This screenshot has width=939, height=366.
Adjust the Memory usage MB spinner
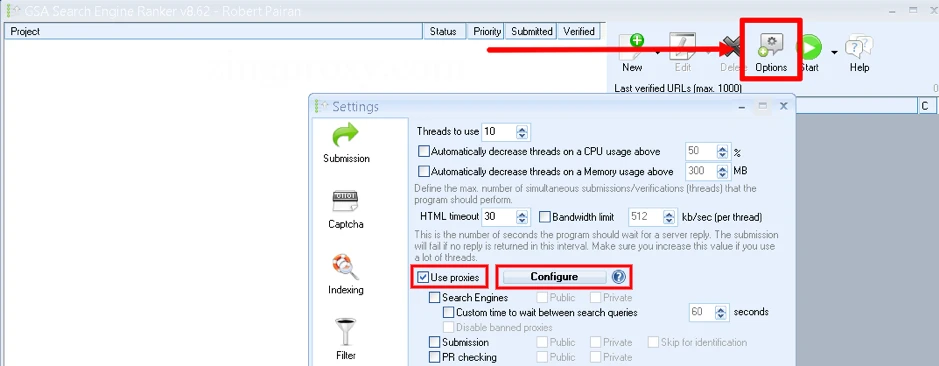(723, 171)
